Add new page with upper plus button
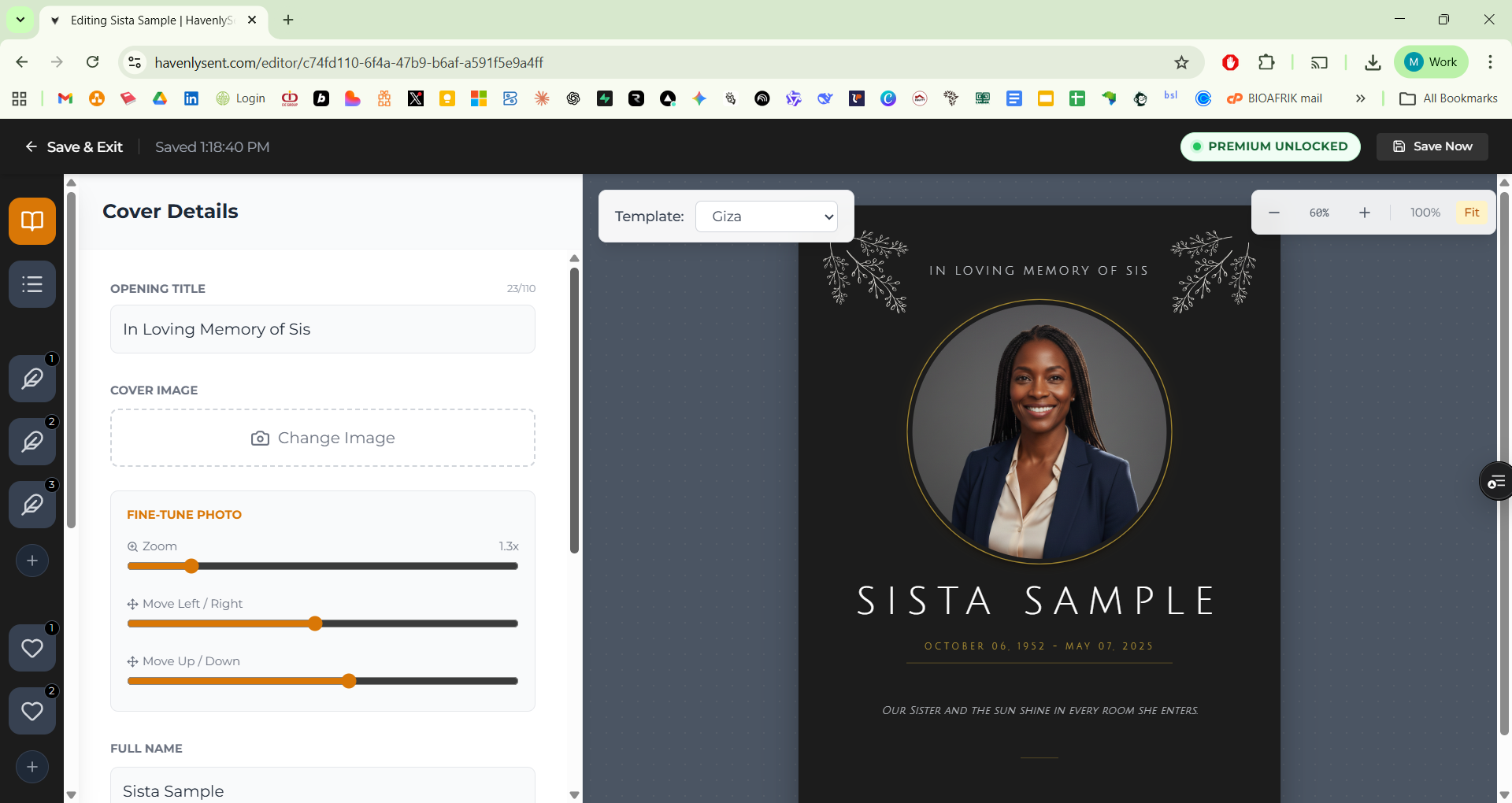The height and width of the screenshot is (803, 1512). [x=32, y=561]
